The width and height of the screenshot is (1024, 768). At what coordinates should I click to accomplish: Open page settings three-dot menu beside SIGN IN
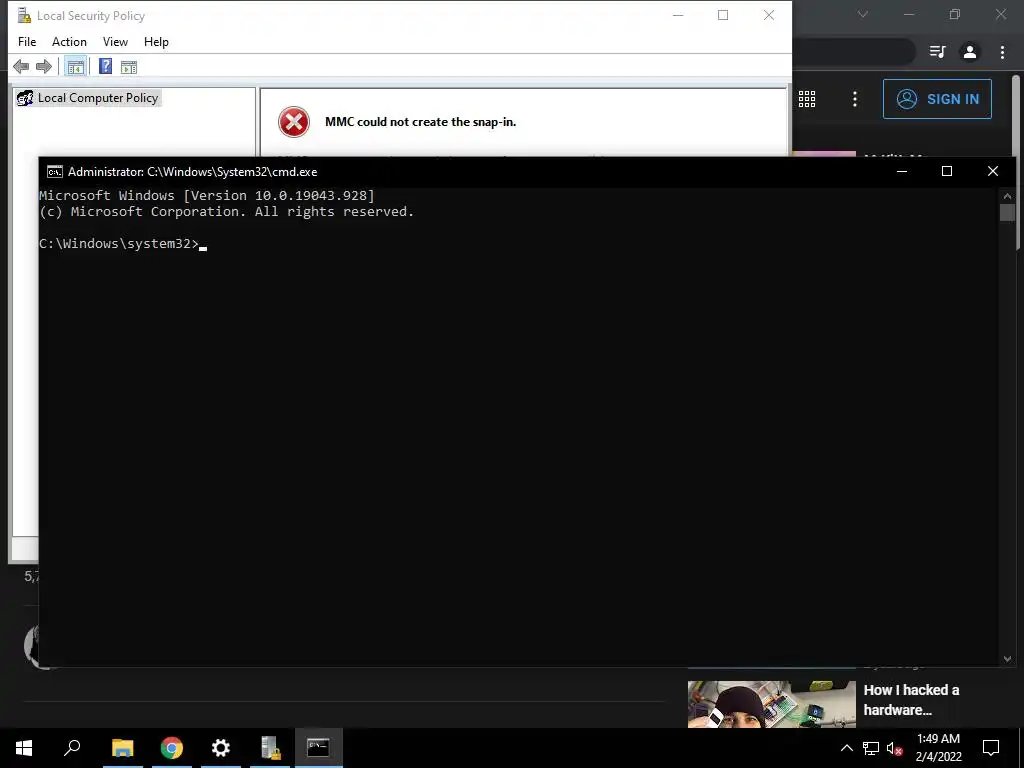tap(855, 99)
